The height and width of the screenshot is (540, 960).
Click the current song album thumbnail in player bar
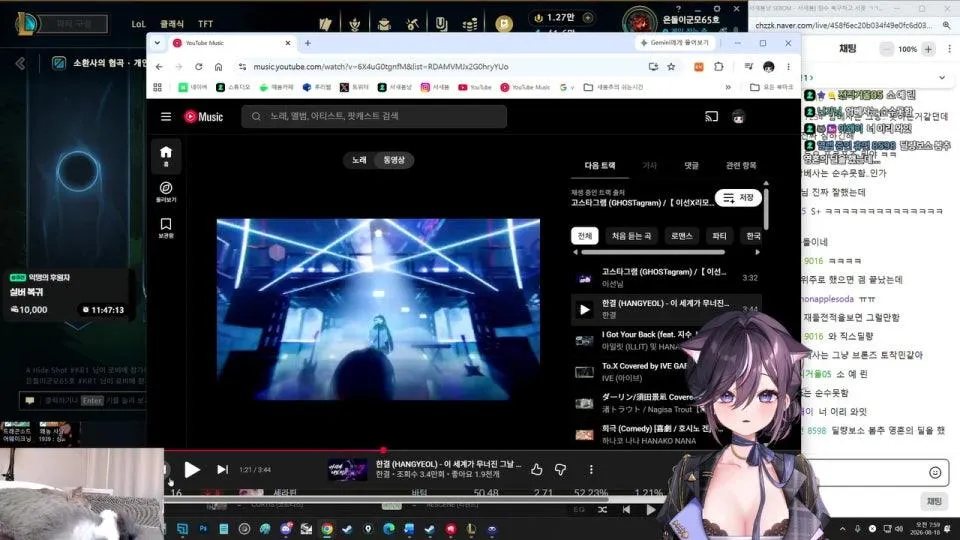[x=347, y=470]
